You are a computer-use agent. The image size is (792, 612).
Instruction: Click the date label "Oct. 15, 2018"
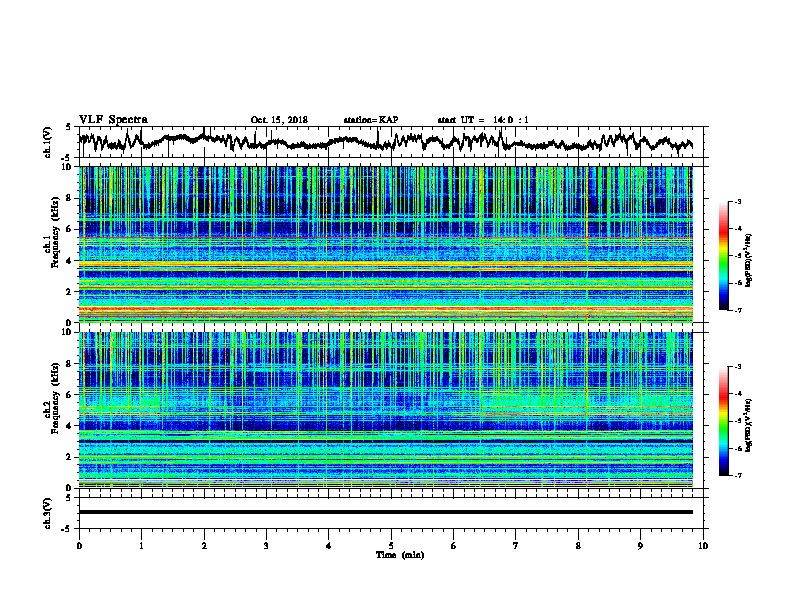[x=279, y=120]
